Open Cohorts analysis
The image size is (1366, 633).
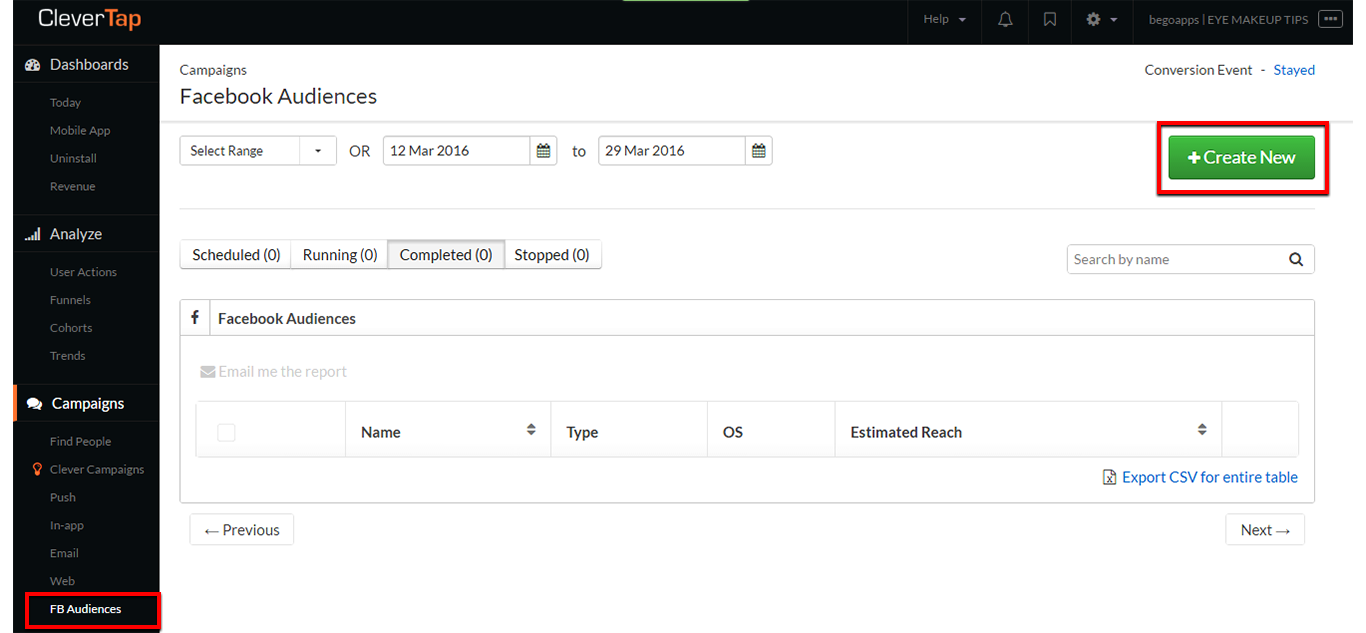coord(71,328)
